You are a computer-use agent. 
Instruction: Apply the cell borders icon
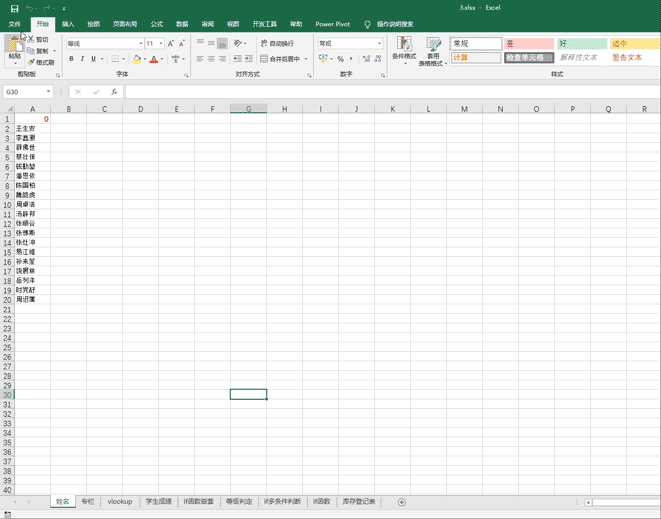coord(115,59)
